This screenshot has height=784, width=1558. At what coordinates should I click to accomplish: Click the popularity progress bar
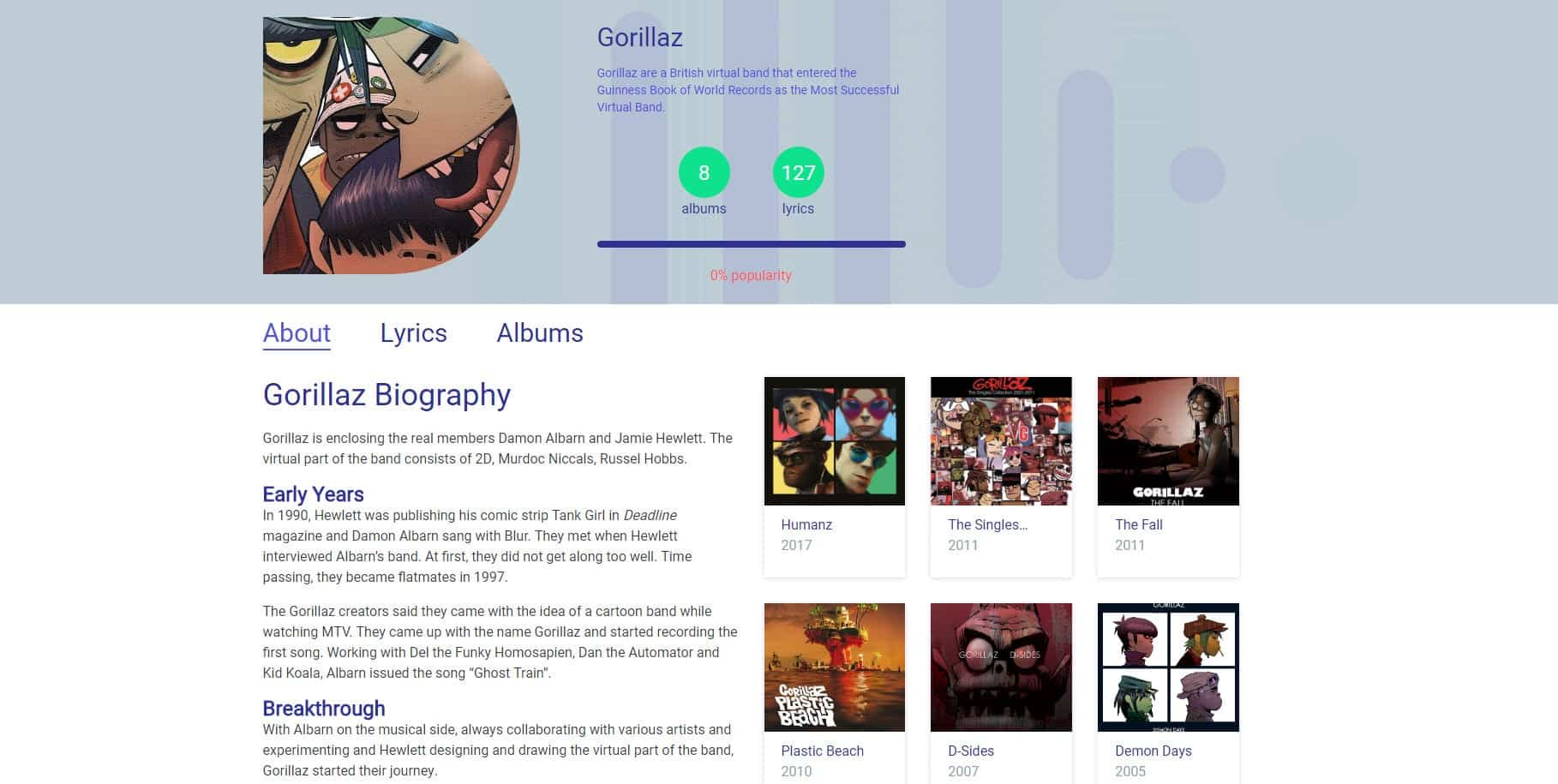tap(752, 244)
